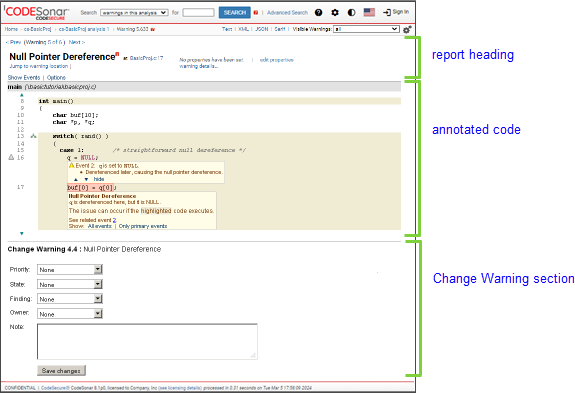Open the search scope dropdown
Image resolution: width=575 pixels, height=393 pixels.
point(134,12)
